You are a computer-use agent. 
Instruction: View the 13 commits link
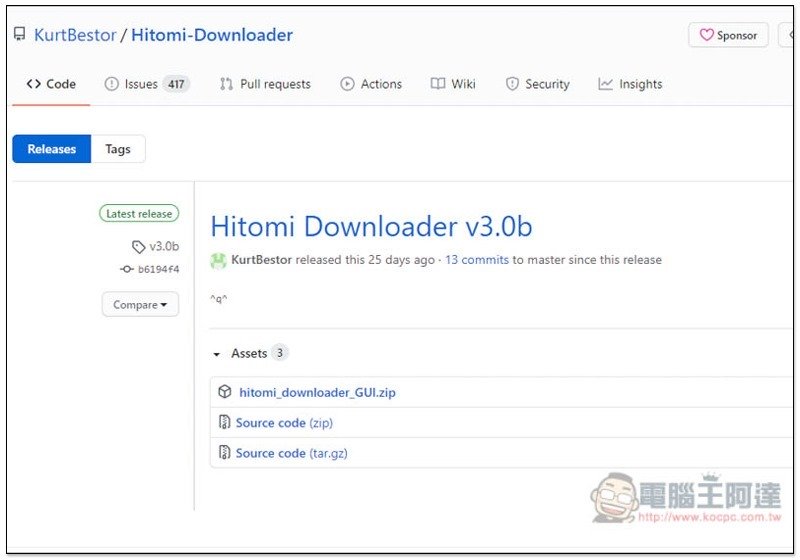pos(477,260)
